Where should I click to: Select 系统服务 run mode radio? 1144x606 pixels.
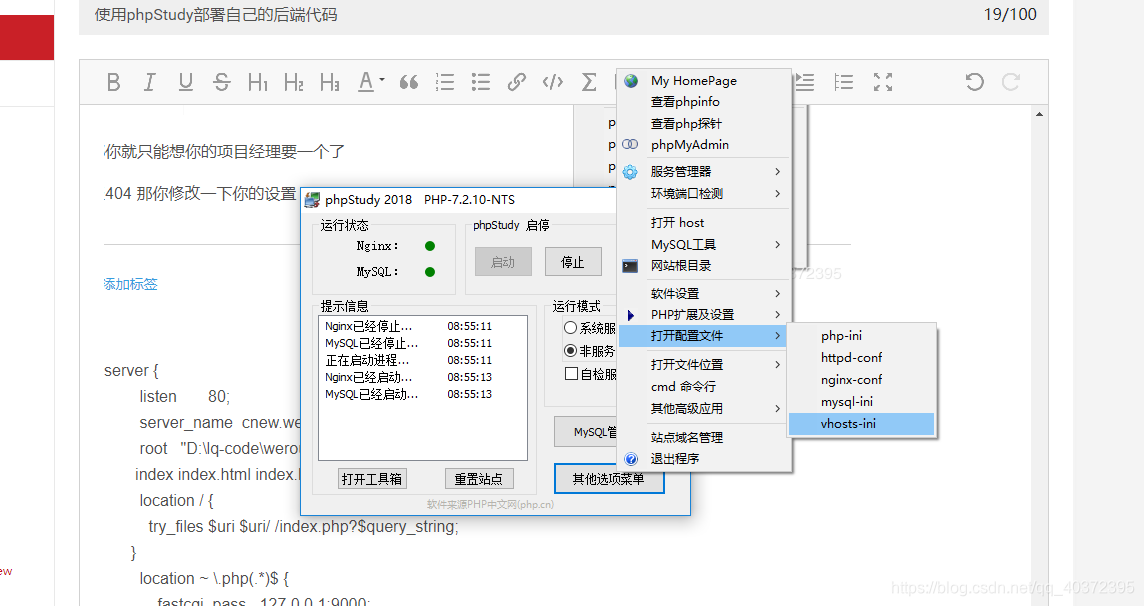point(571,328)
